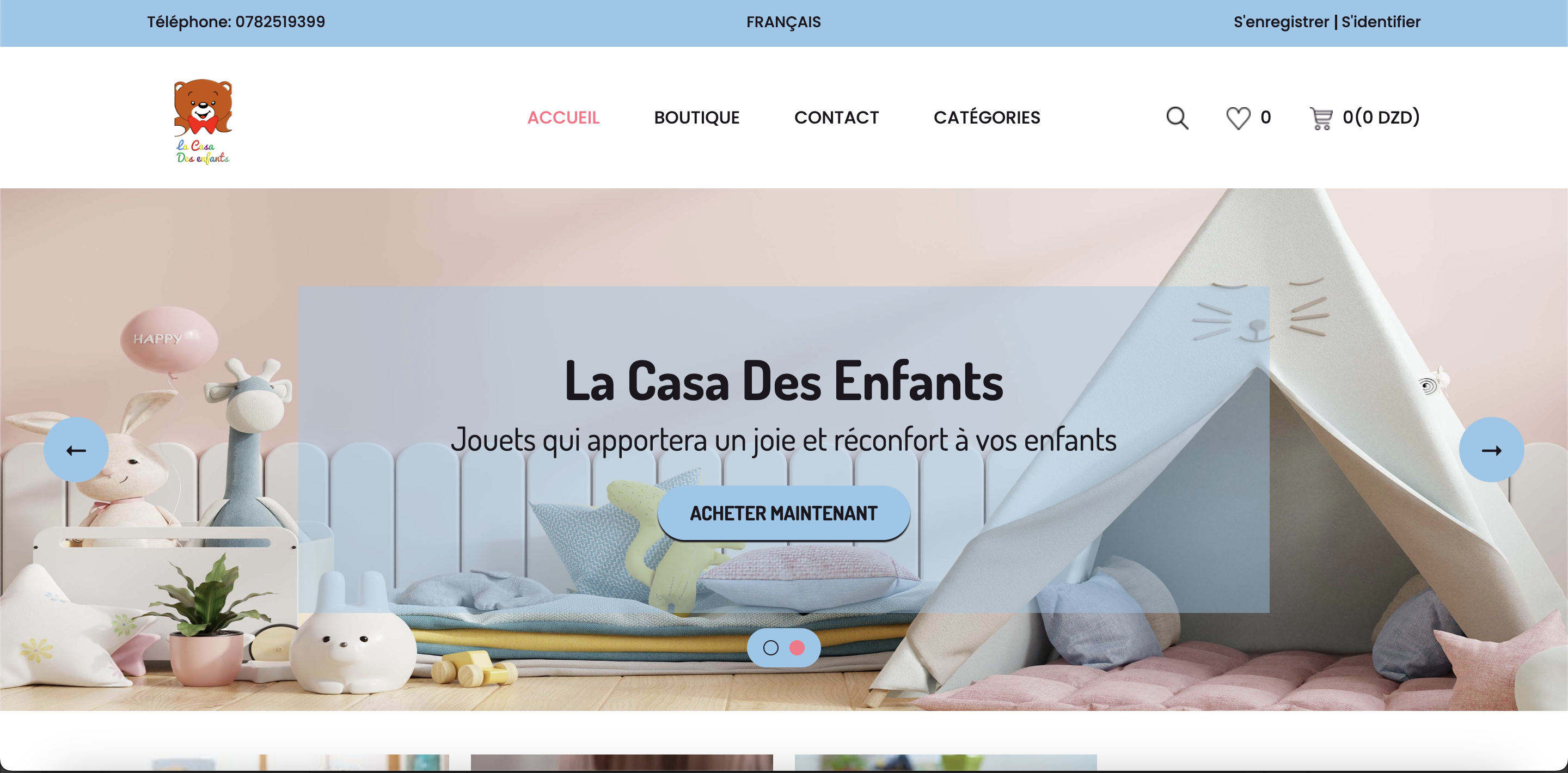This screenshot has height=773, width=1568.
Task: Click the S'enregistrer link
Action: (x=1281, y=22)
